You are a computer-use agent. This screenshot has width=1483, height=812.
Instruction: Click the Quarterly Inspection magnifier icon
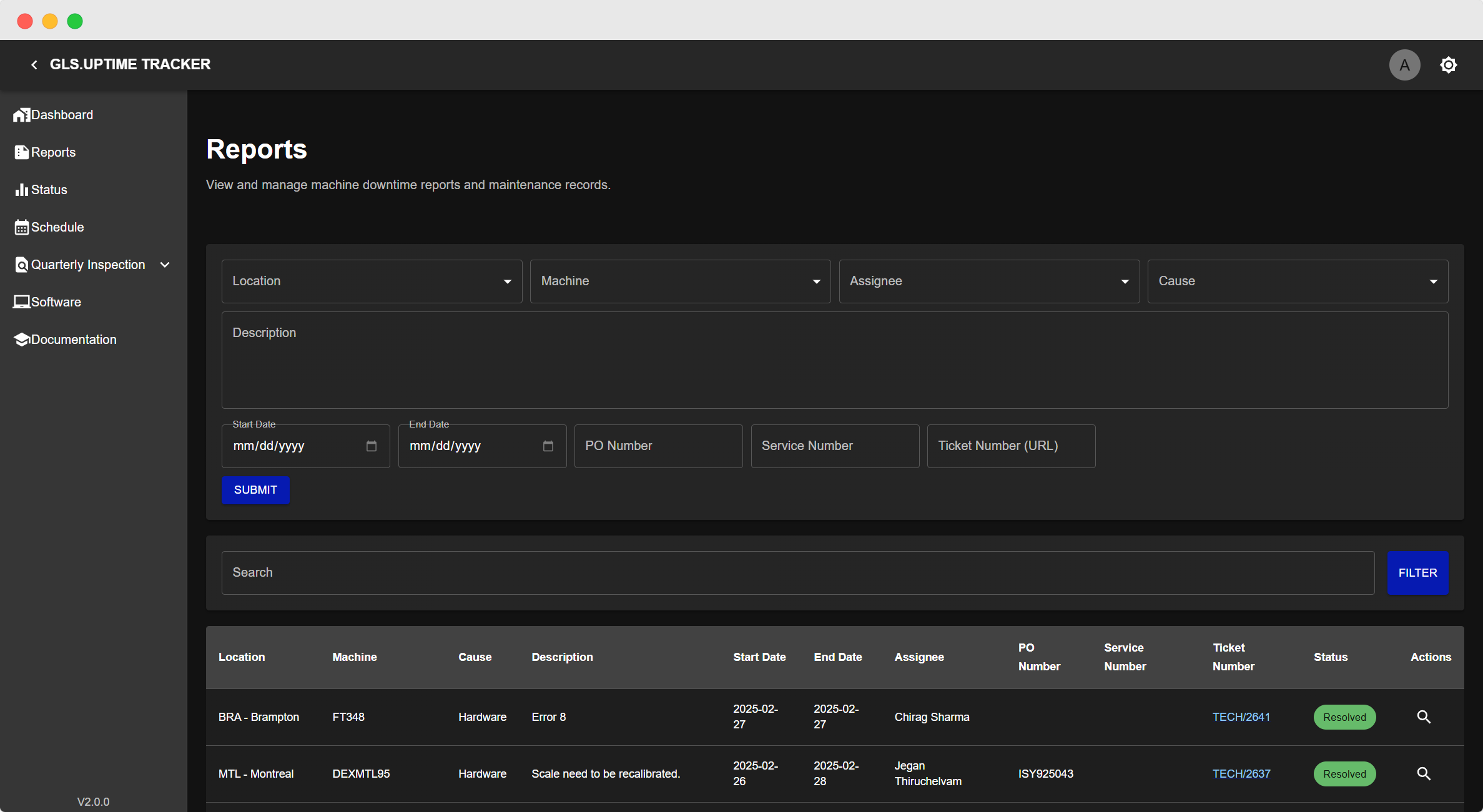[21, 264]
